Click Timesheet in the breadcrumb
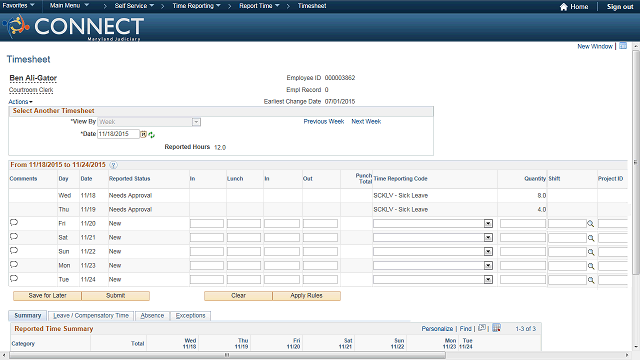Viewport: 640px width, 360px height. 312,6
